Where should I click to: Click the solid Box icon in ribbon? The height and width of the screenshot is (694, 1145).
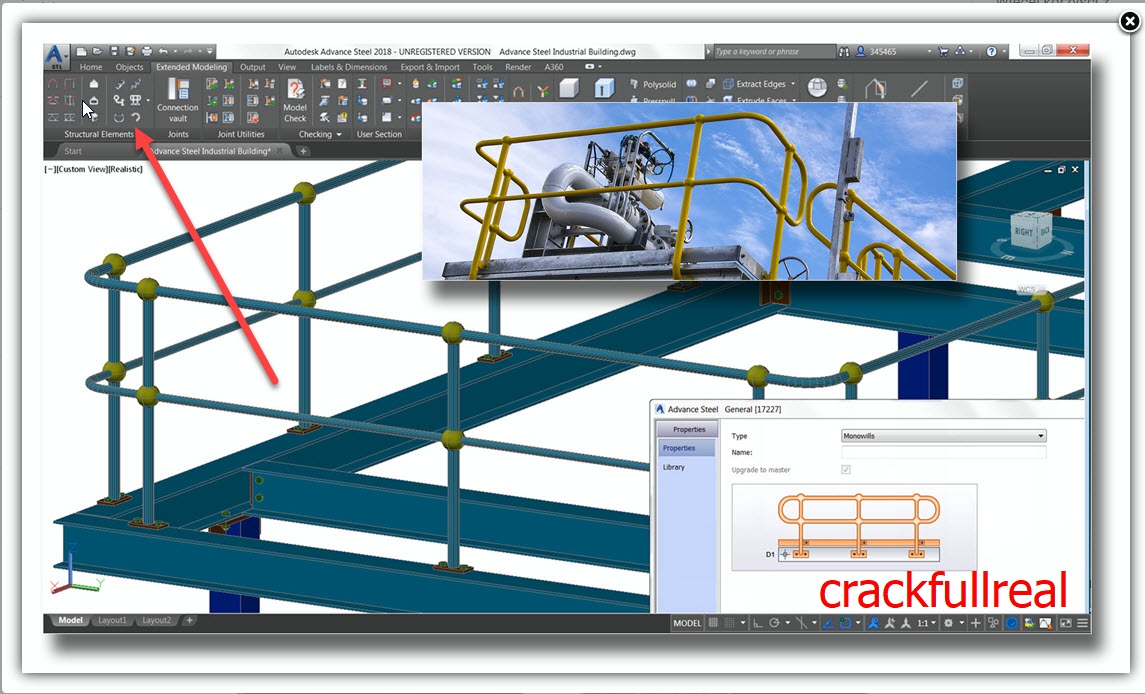[569, 89]
